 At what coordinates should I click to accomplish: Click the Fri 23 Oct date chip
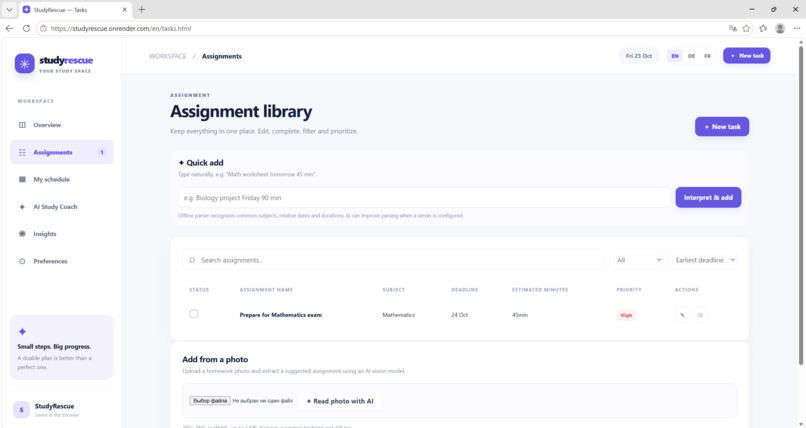click(x=638, y=56)
